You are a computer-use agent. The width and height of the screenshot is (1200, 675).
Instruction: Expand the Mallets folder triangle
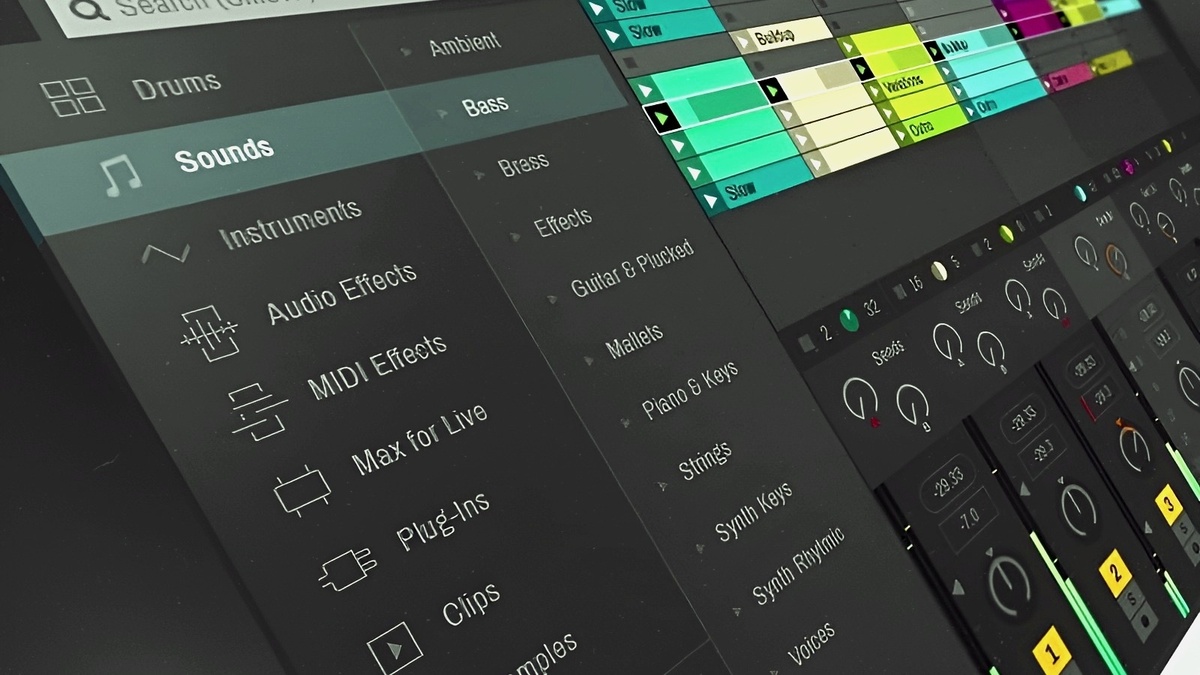pos(587,361)
